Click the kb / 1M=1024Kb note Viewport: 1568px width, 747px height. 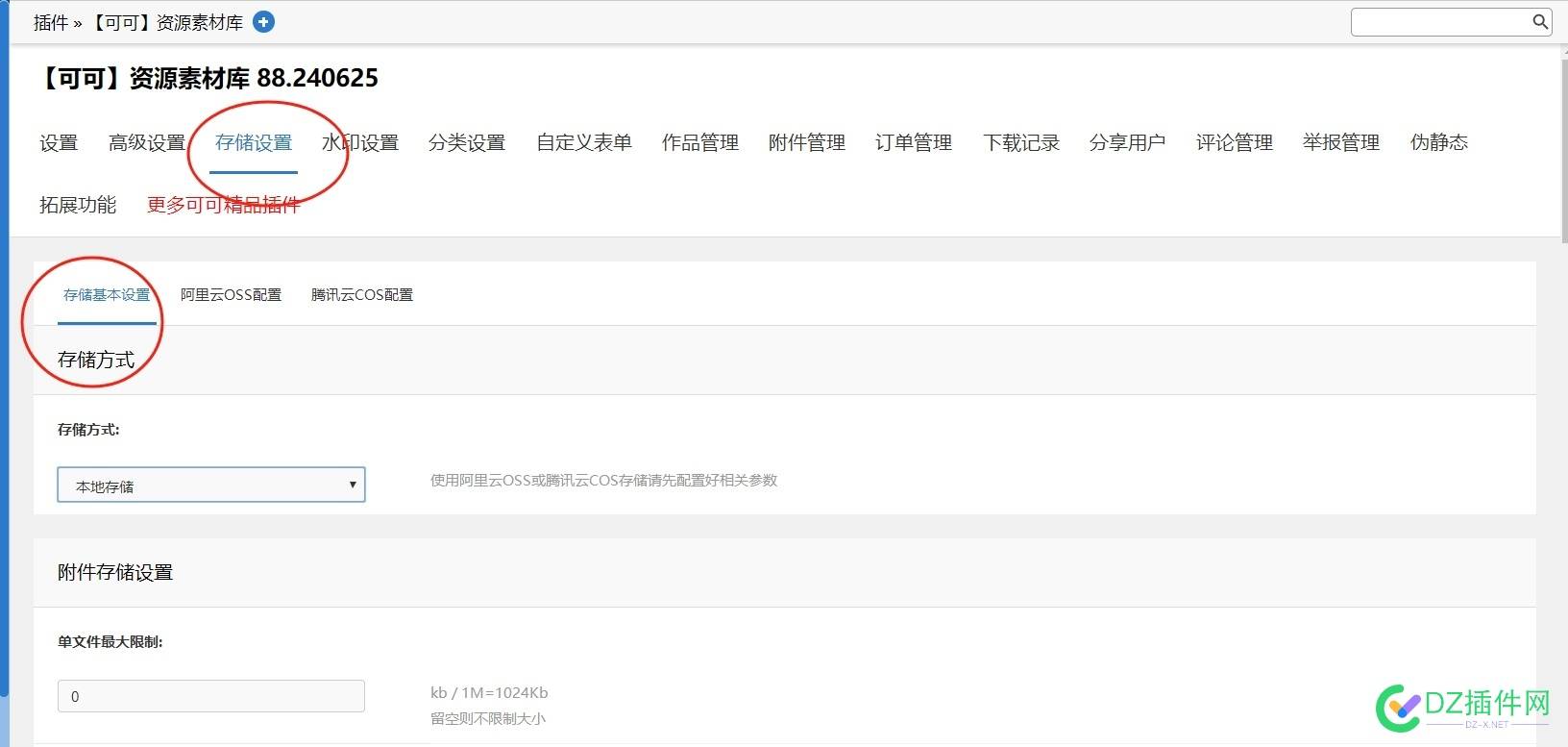(489, 693)
